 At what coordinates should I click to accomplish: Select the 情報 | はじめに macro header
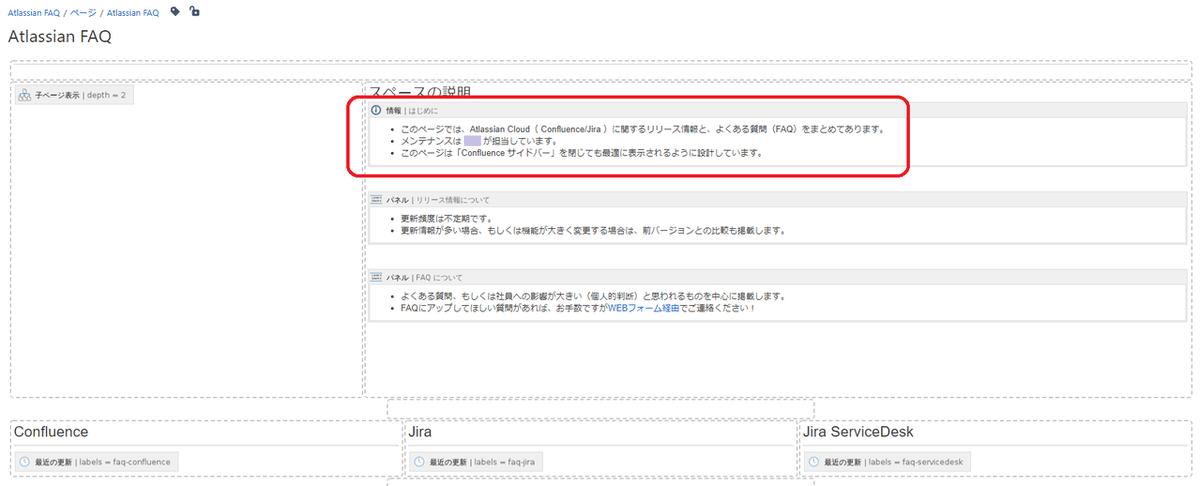[x=777, y=110]
